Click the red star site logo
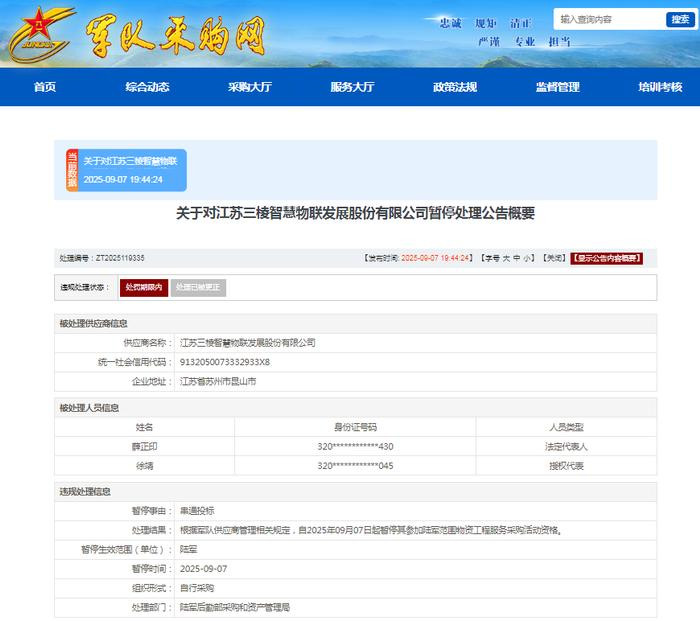Viewport: 700px width, 621px height. click(x=40, y=34)
